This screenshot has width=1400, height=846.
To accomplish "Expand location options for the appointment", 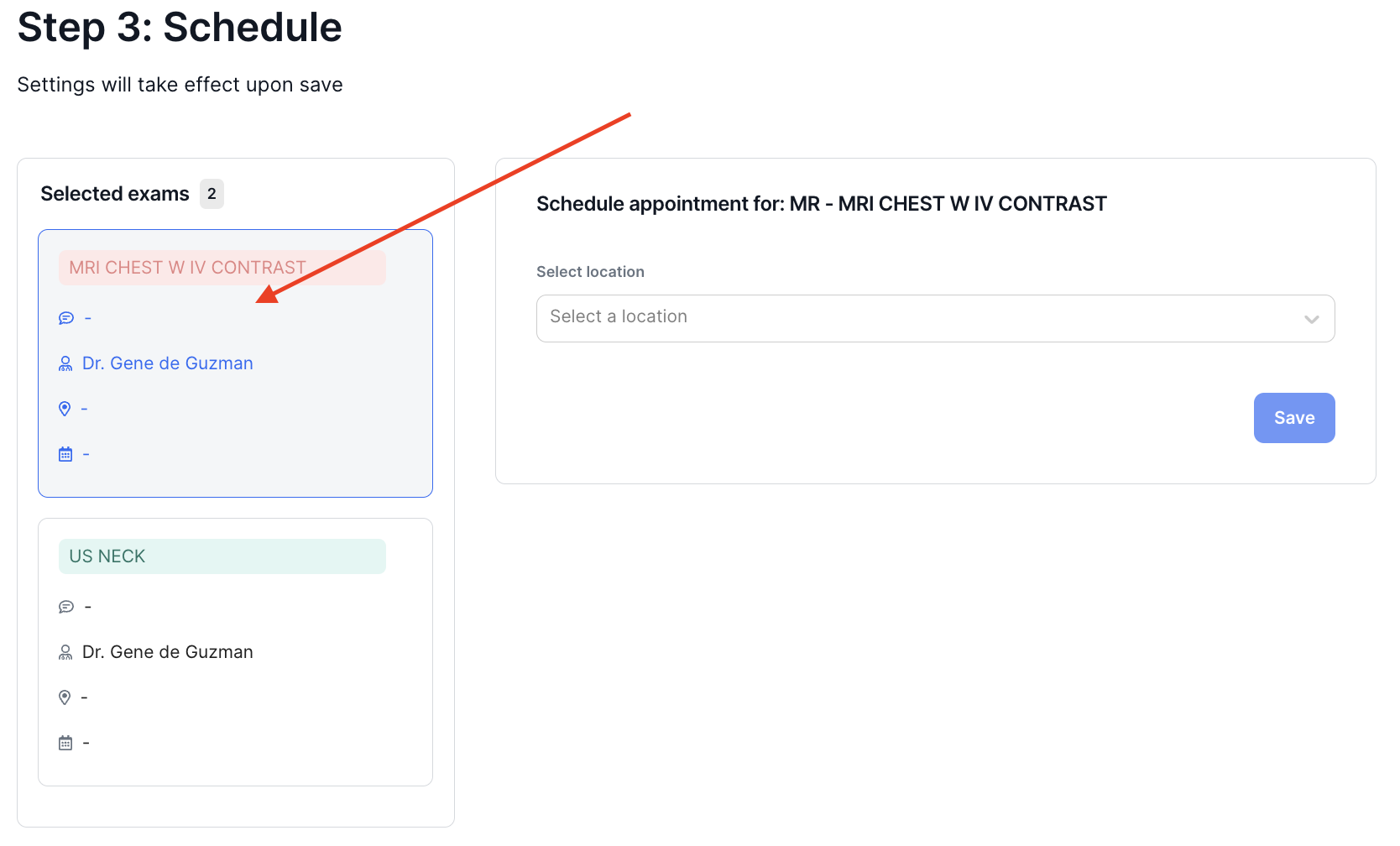I will tap(935, 318).
